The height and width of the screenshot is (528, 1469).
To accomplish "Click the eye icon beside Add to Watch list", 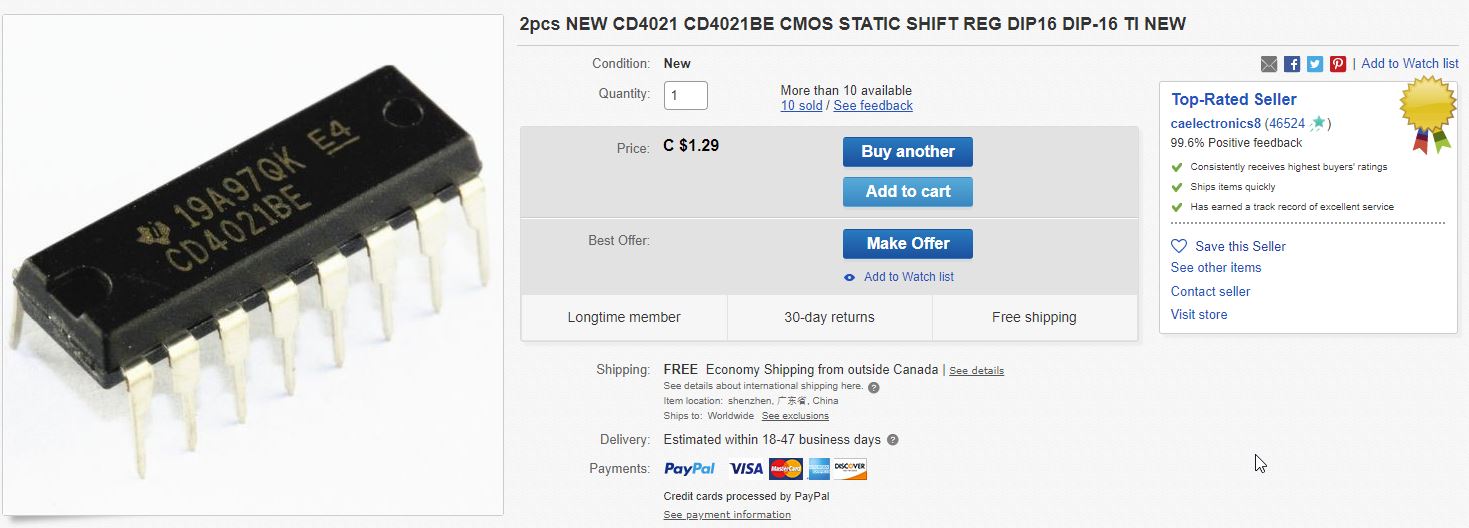I will (849, 277).
